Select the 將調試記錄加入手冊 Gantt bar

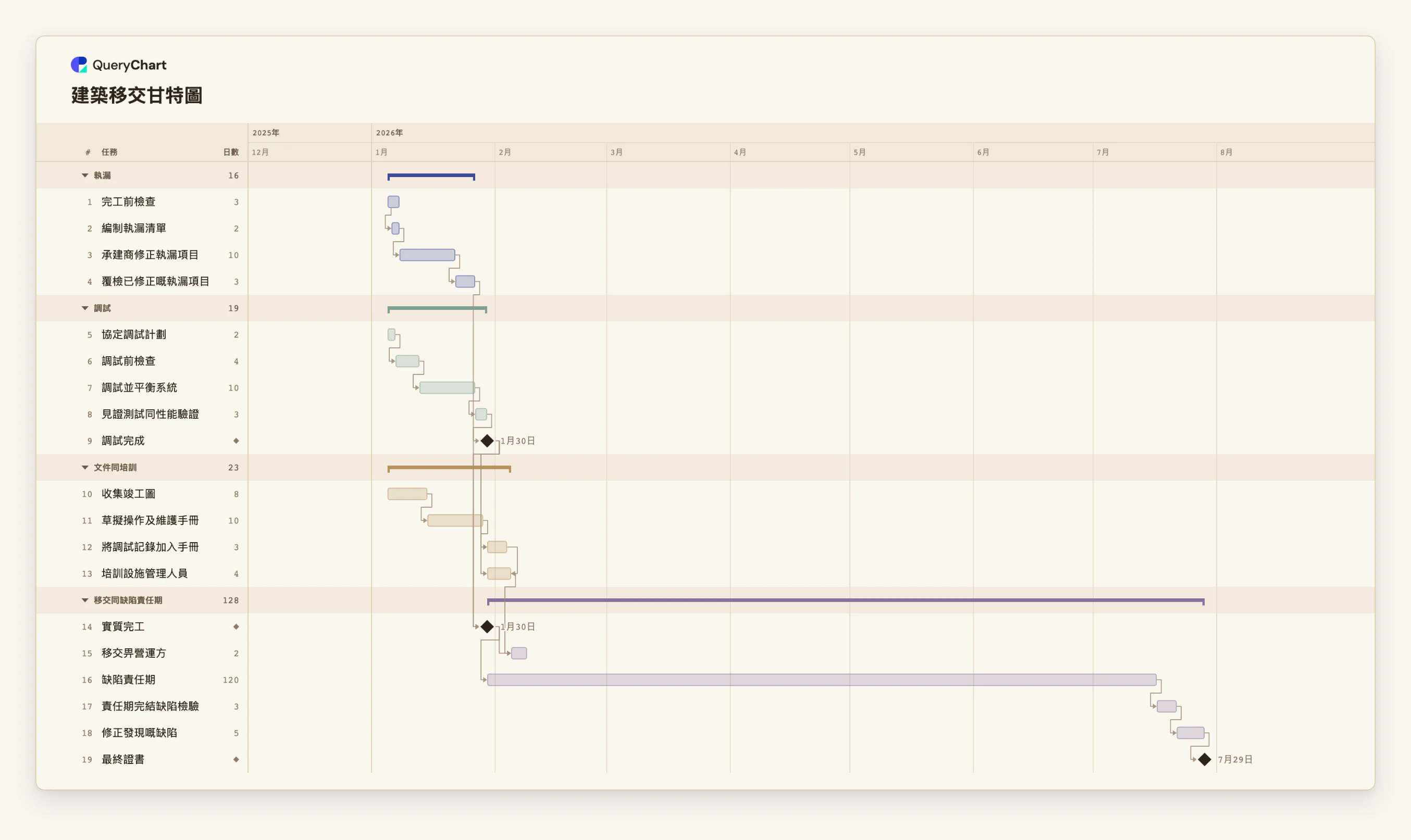click(497, 547)
